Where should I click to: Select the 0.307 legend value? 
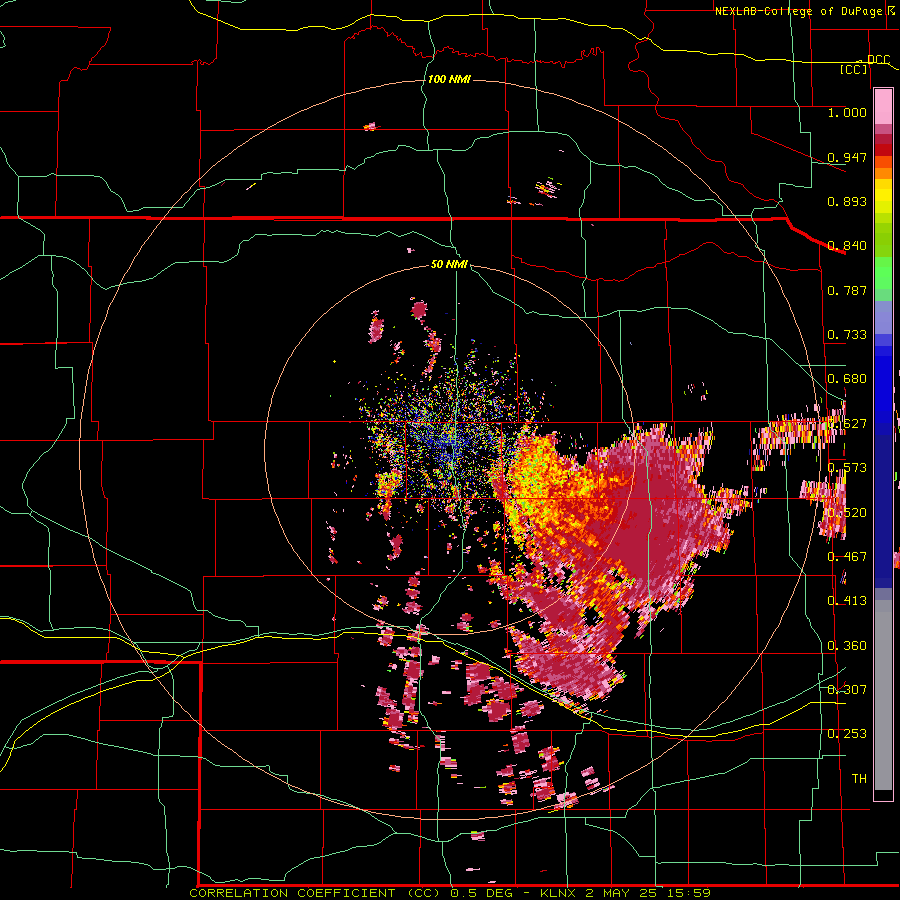click(847, 689)
